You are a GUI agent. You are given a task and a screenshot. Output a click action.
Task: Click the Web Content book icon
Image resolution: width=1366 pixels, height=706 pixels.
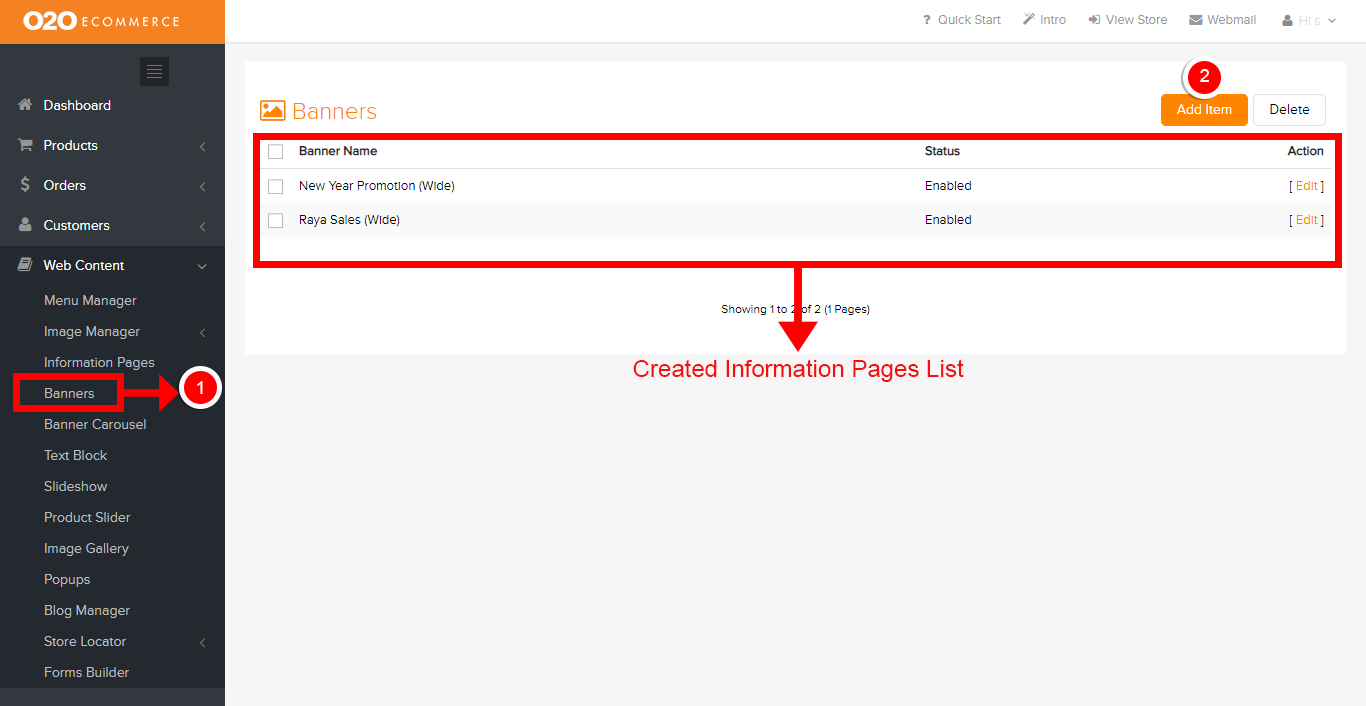(x=26, y=265)
